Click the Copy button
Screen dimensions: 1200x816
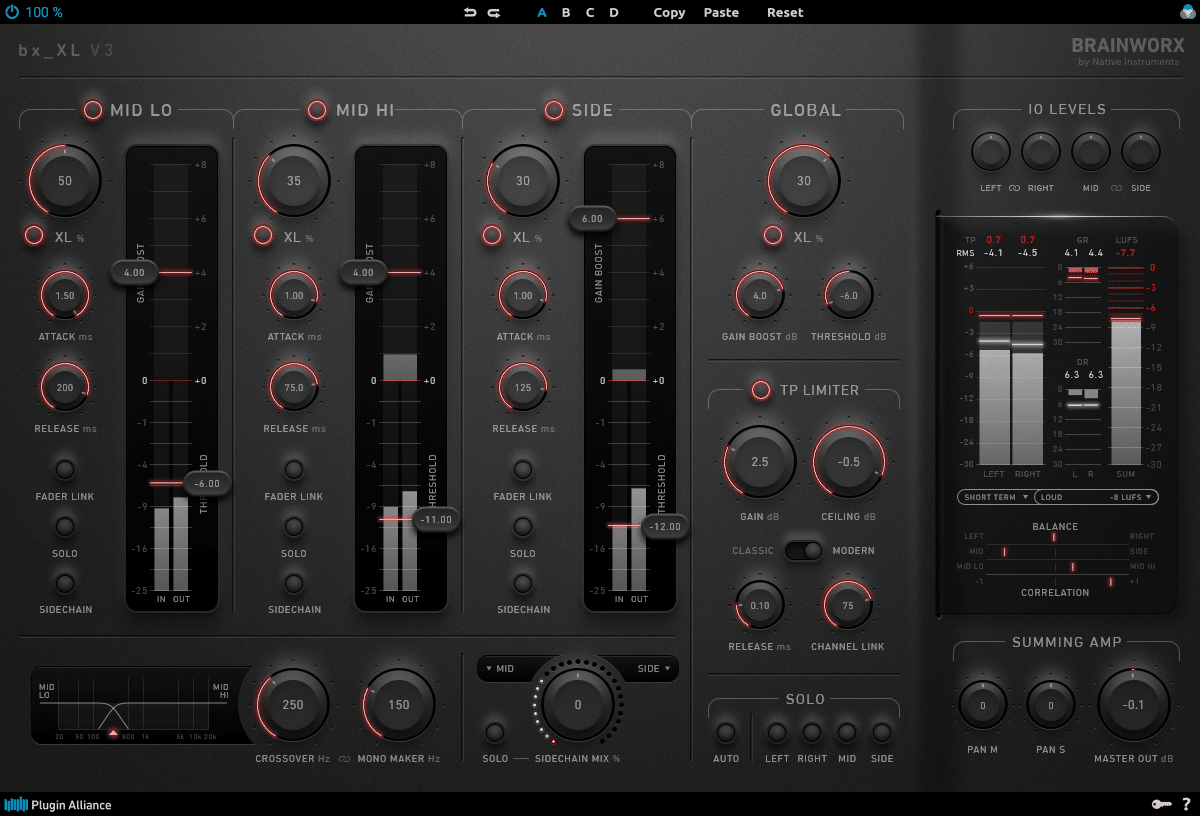pos(669,12)
